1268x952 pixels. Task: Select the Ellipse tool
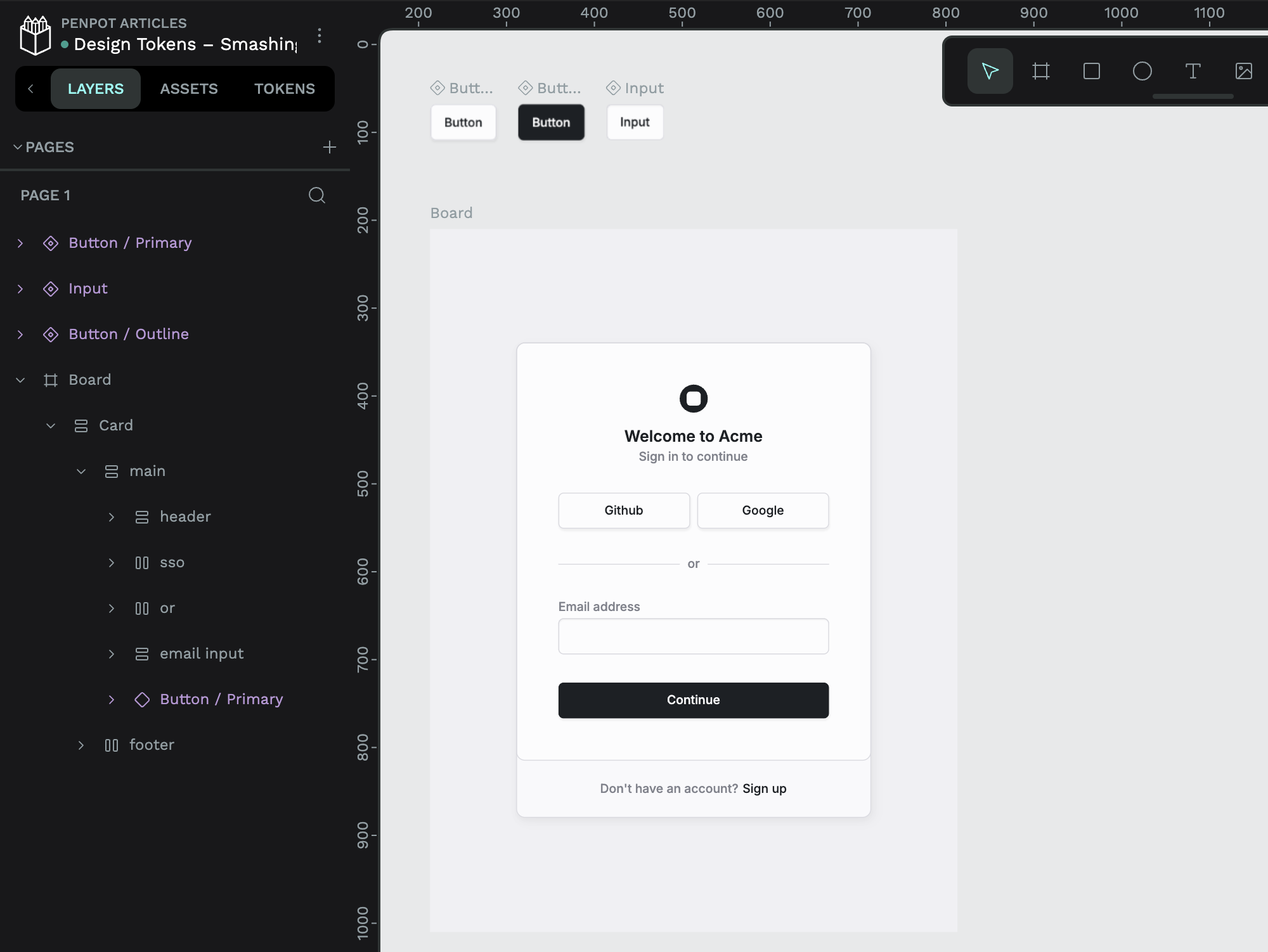click(x=1142, y=71)
